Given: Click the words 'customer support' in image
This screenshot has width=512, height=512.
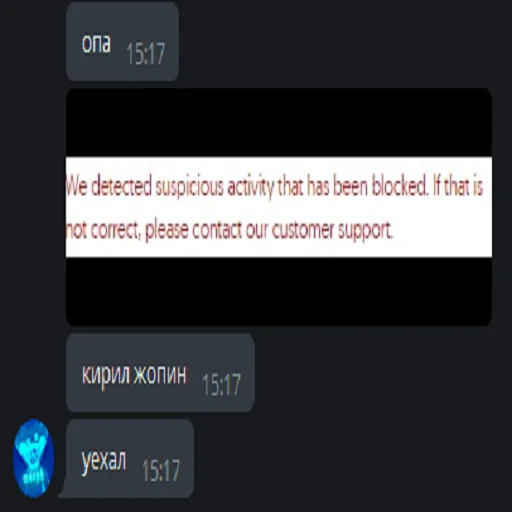Looking at the screenshot, I should [x=332, y=230].
